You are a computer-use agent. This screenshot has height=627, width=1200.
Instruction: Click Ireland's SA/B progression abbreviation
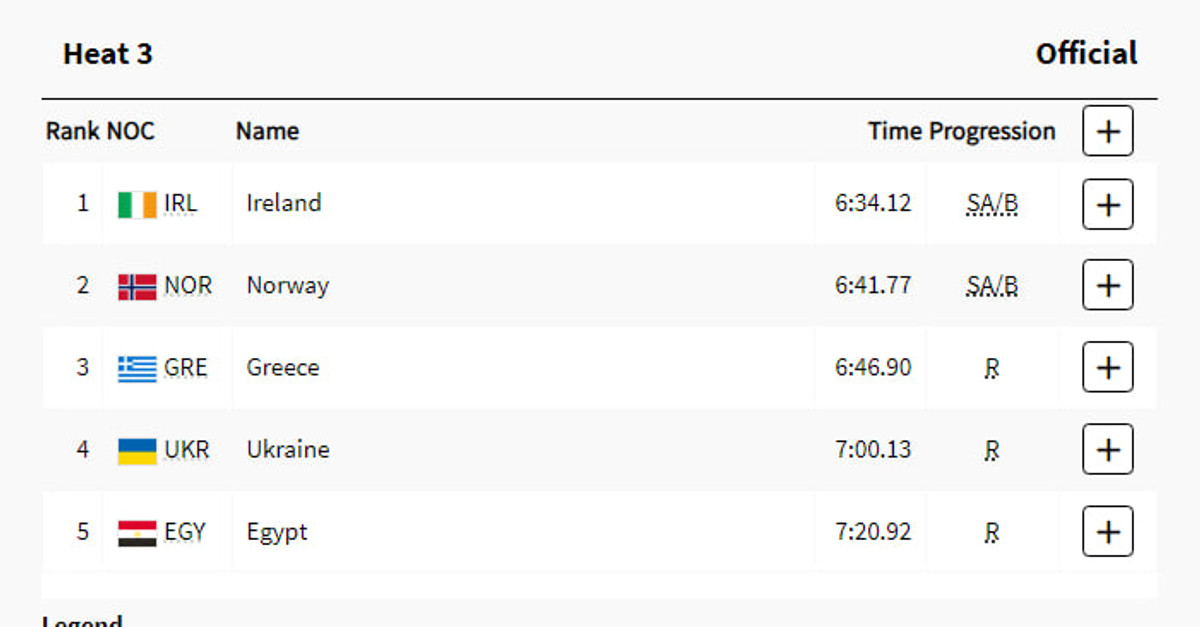coord(992,204)
